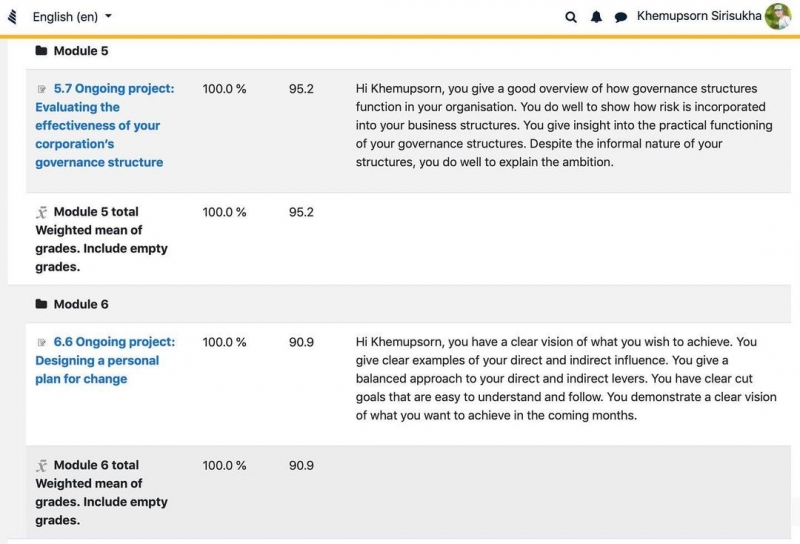The width and height of the screenshot is (800, 544).
Task: Open the search magnifier icon
Action: click(571, 17)
